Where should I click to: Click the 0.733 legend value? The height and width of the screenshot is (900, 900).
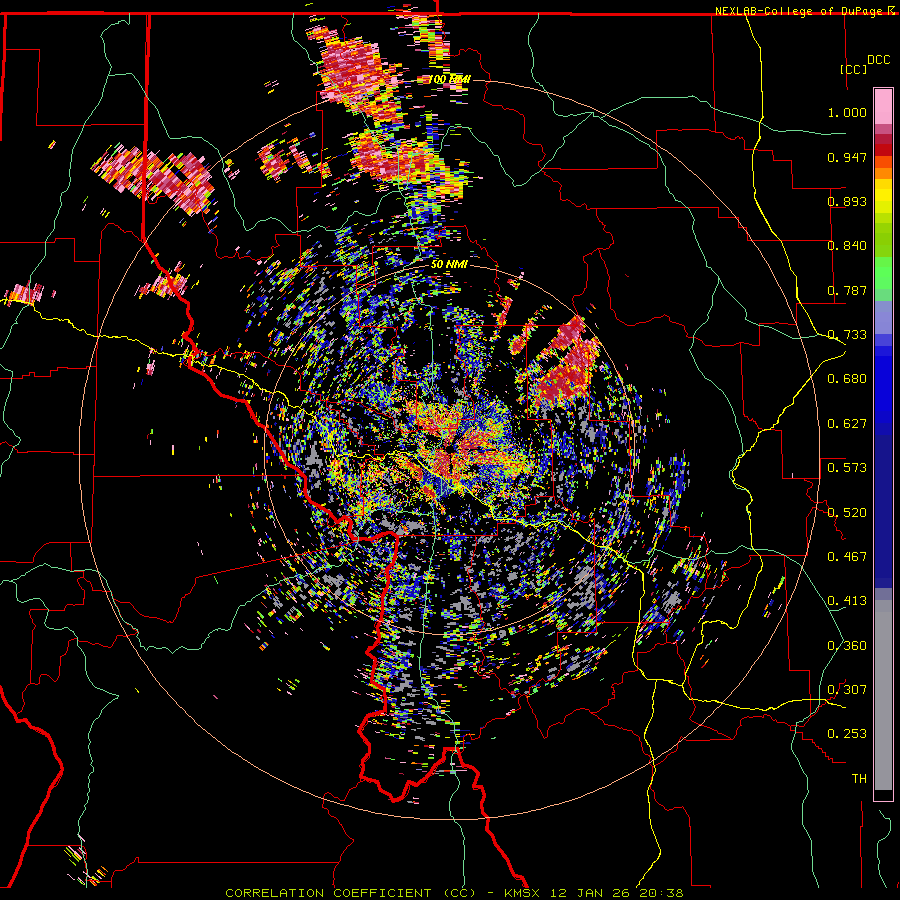[x=847, y=335]
